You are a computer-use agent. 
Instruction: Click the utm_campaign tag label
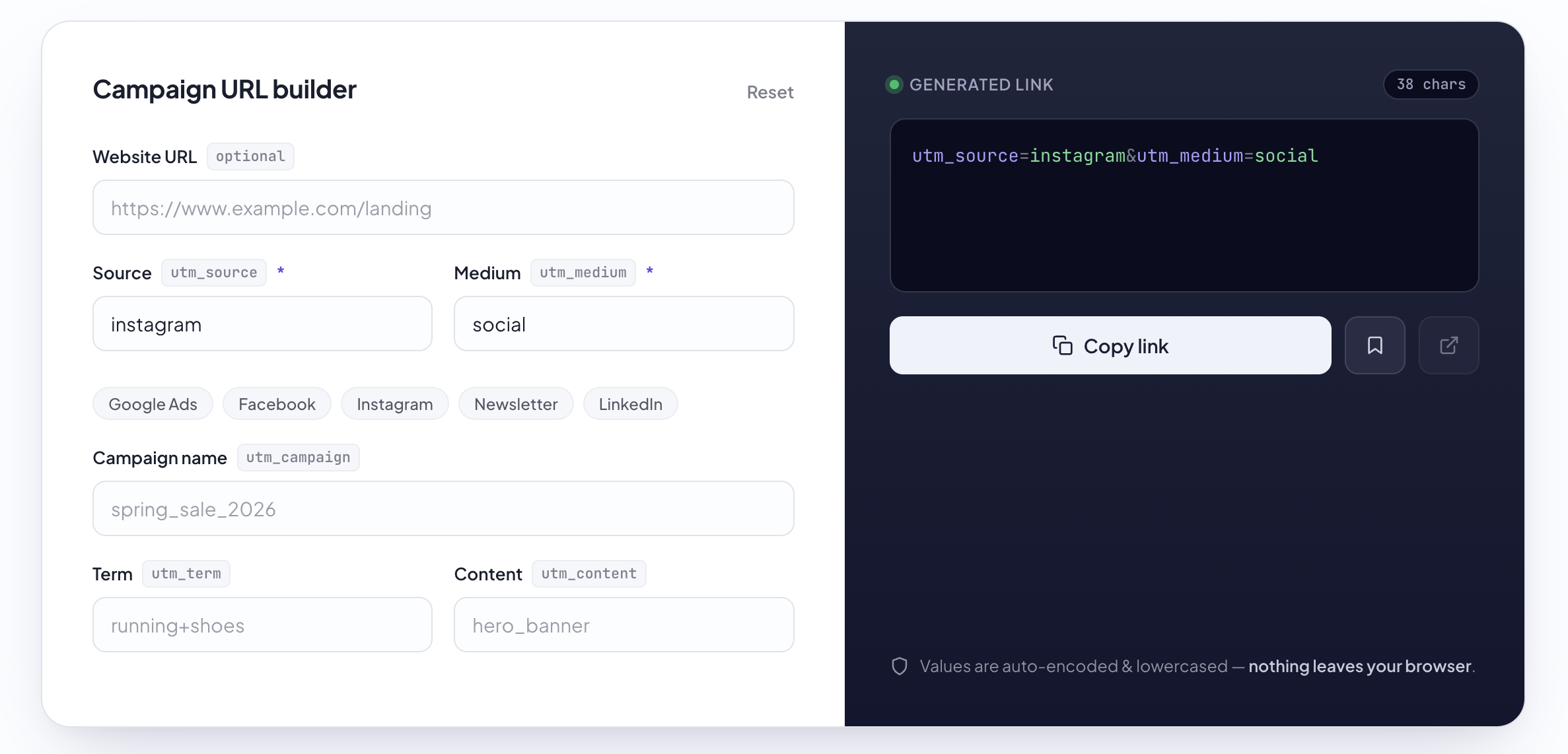299,458
